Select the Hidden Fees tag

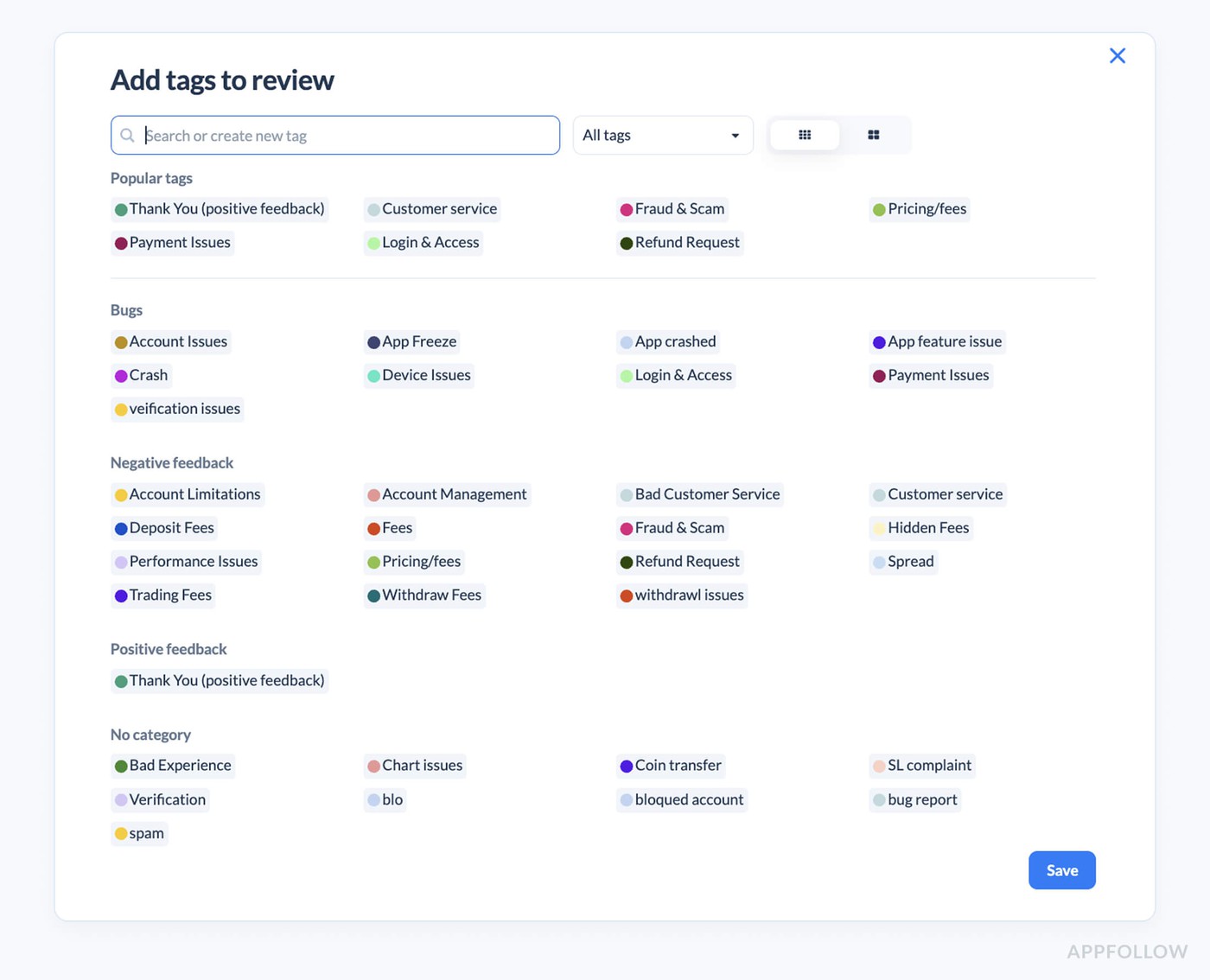click(920, 528)
